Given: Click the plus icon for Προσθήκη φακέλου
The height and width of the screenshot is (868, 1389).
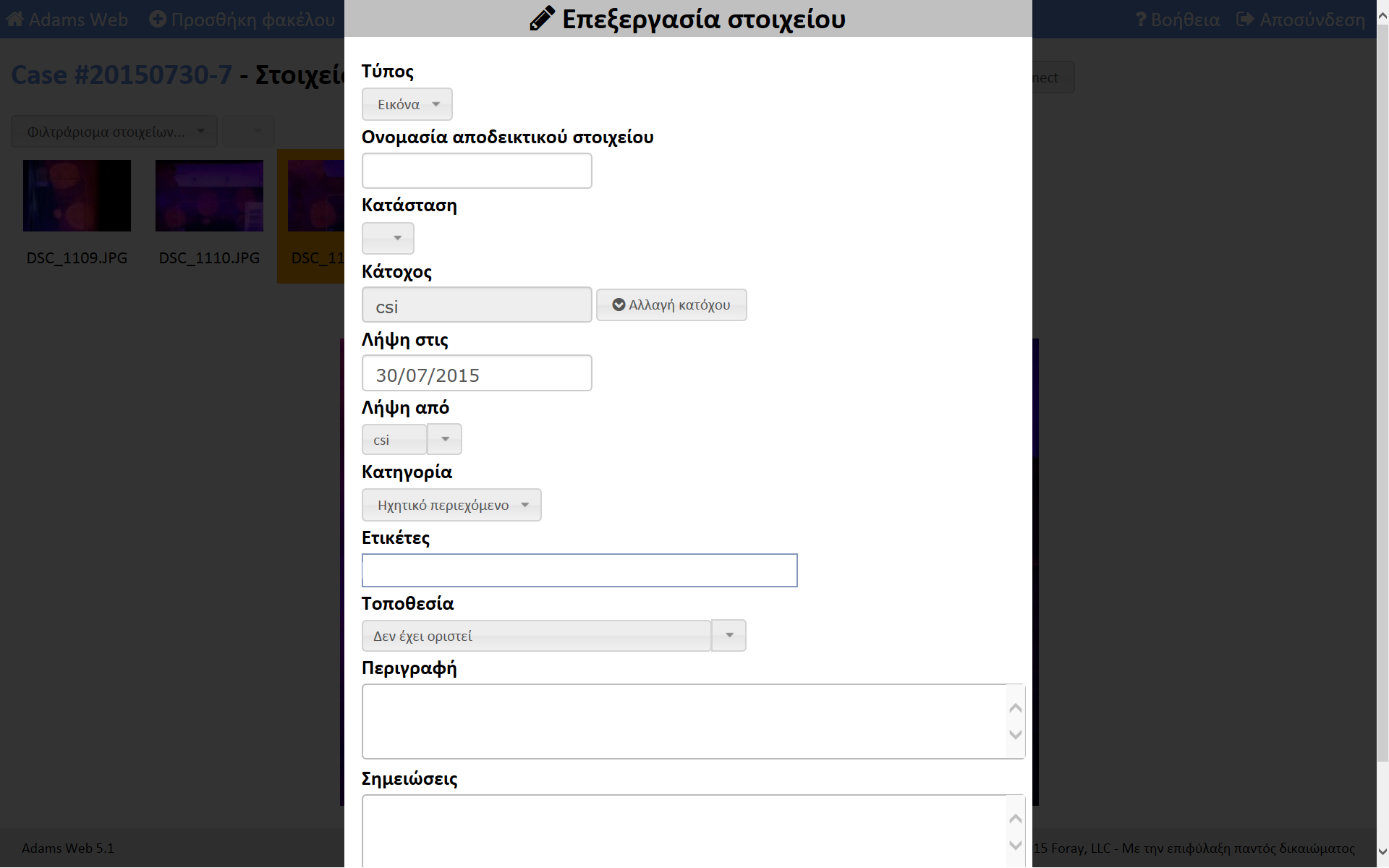Looking at the screenshot, I should pos(158,20).
